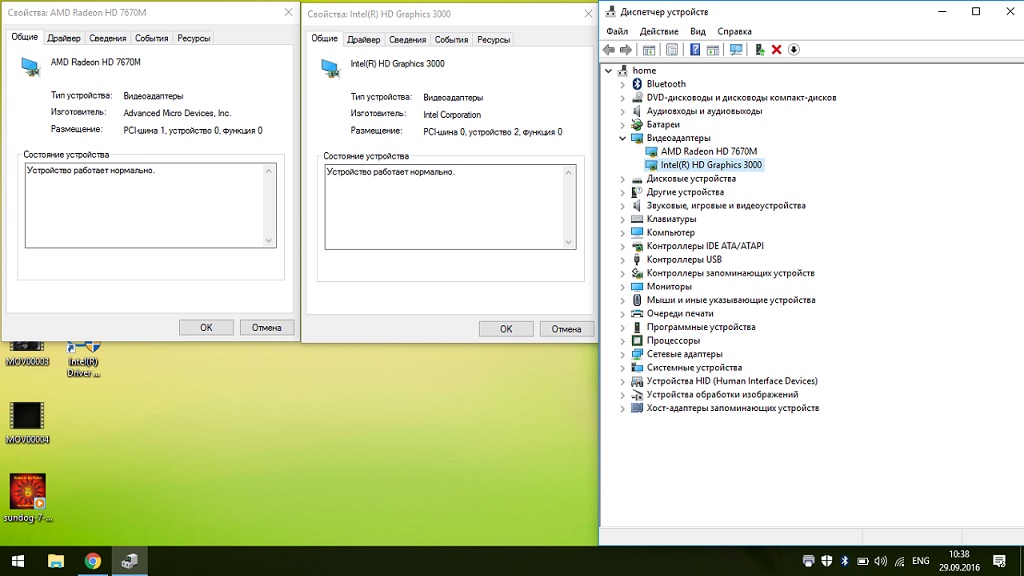Open the Справка menu

[x=734, y=31]
